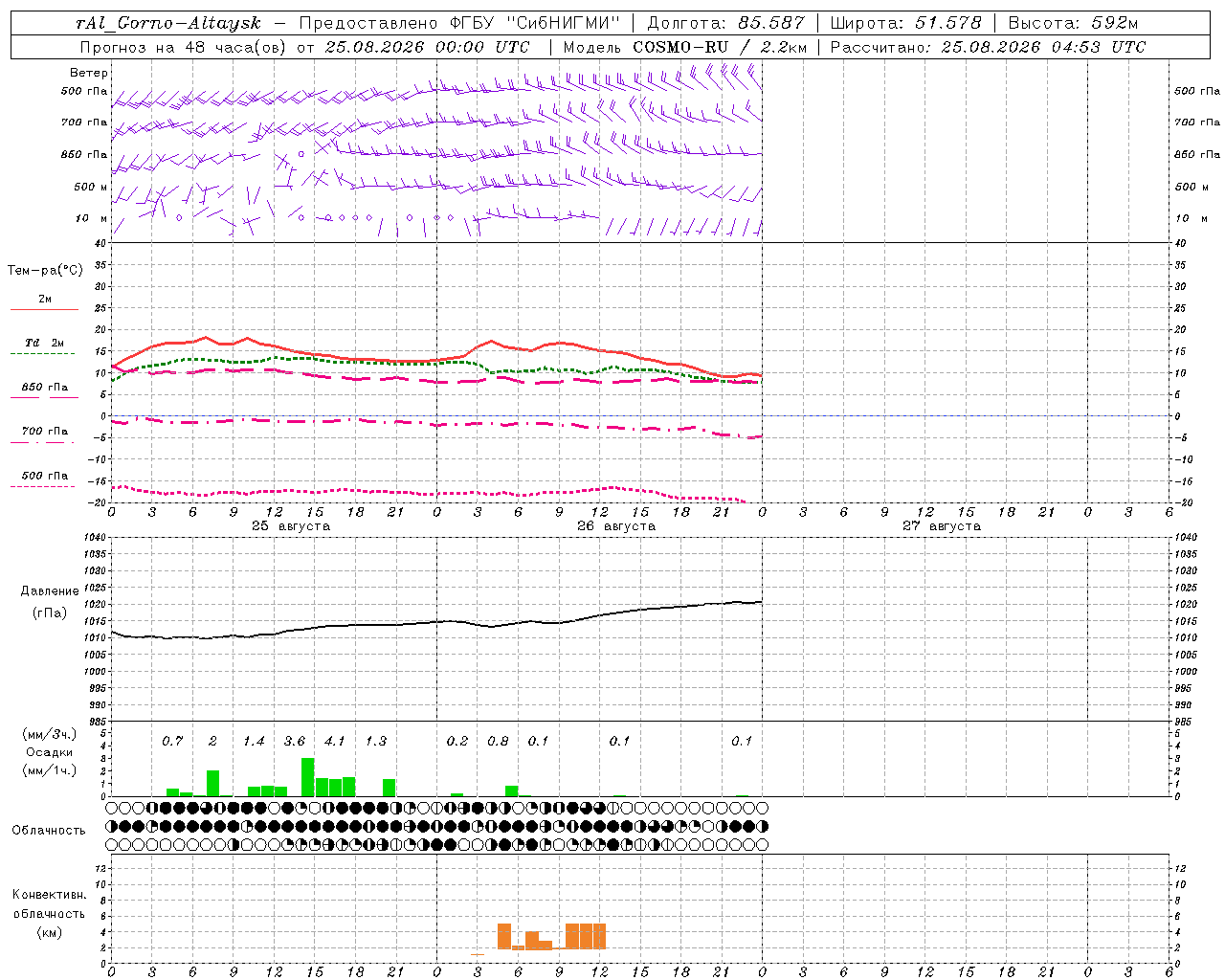Click the 4.1 precipitation total value
Viewport: 1225px width, 980px height.
coord(334,741)
